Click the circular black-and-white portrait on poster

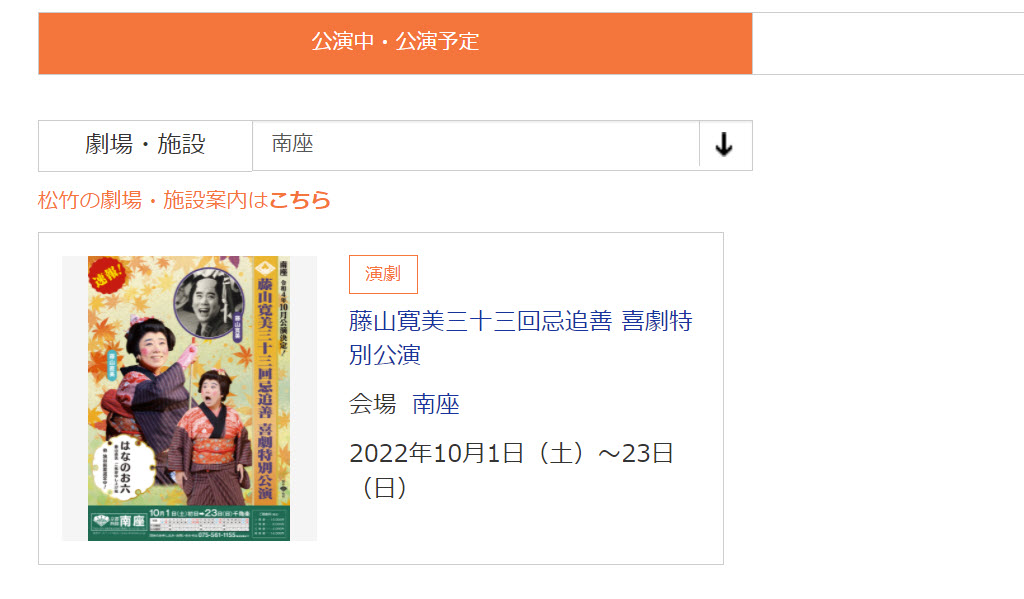point(208,304)
